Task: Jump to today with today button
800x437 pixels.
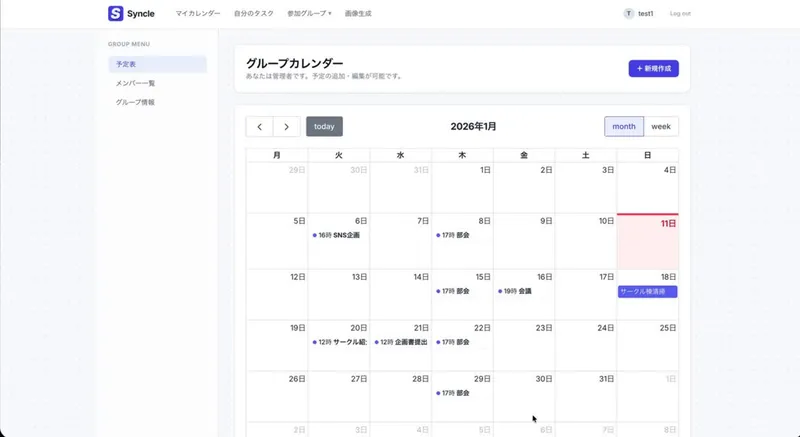Action: (324, 126)
